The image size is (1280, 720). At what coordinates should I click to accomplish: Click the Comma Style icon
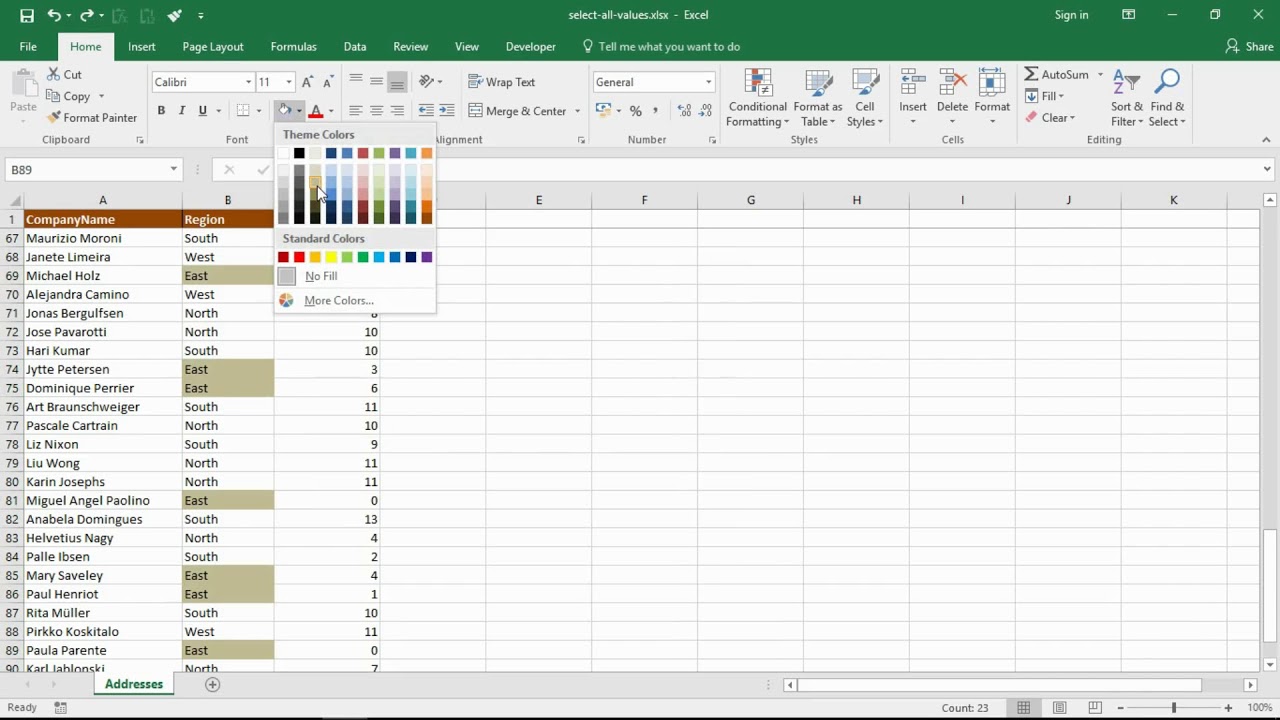[655, 111]
